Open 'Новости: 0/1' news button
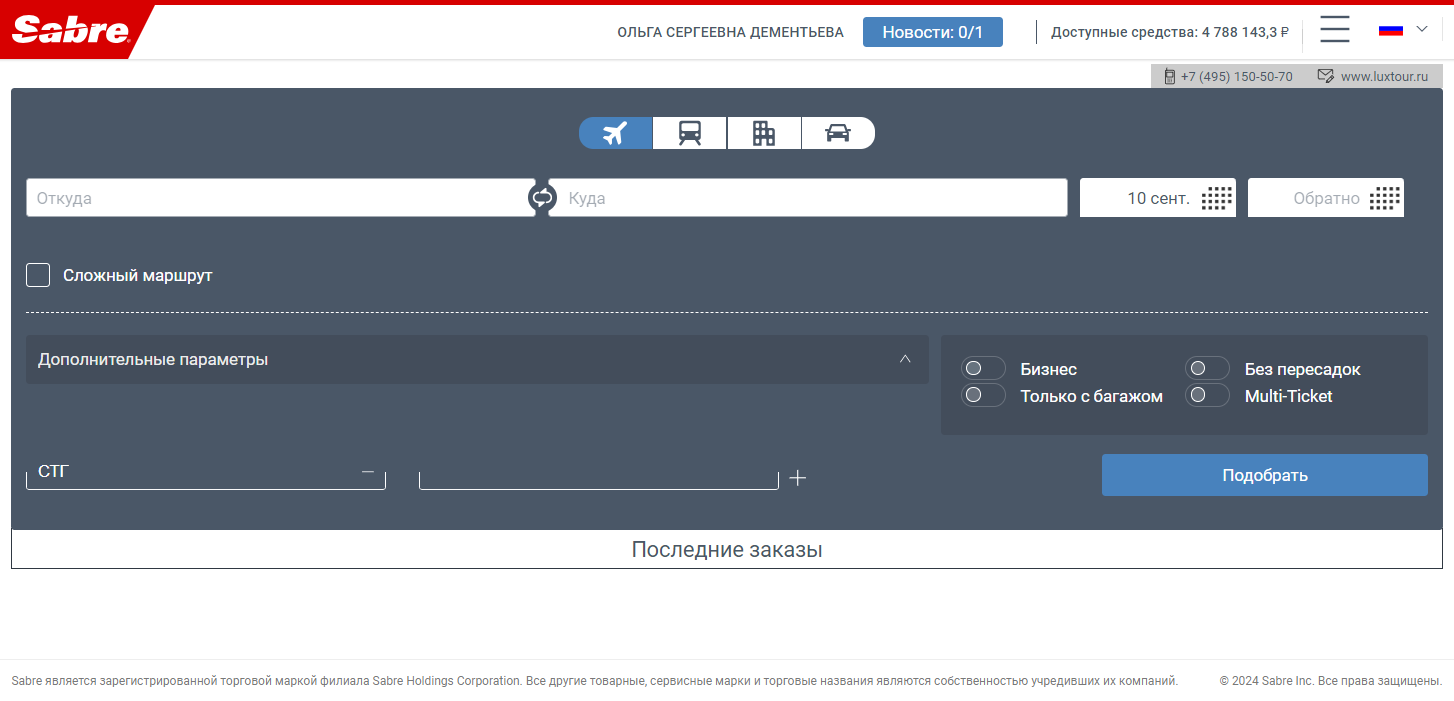Screen dimensions: 1454x701 (x=932, y=32)
